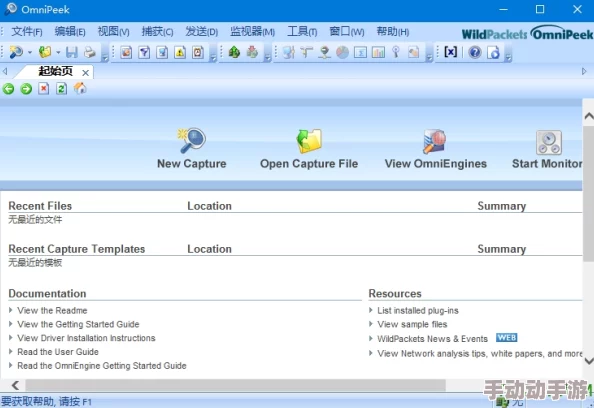Expand the open file dropdown arrow
594x408 pixels.
58,52
